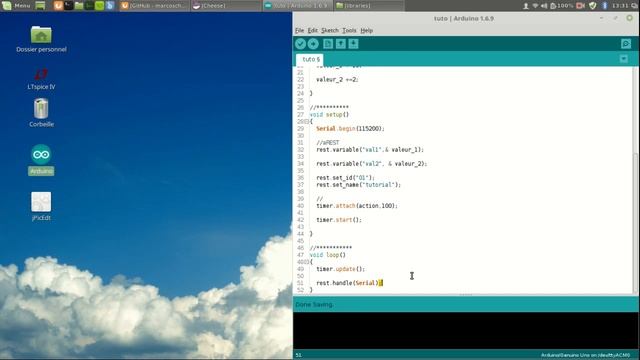Open the Serial Monitor magnifier icon
Viewport: 640px width, 360px height.
(626, 44)
